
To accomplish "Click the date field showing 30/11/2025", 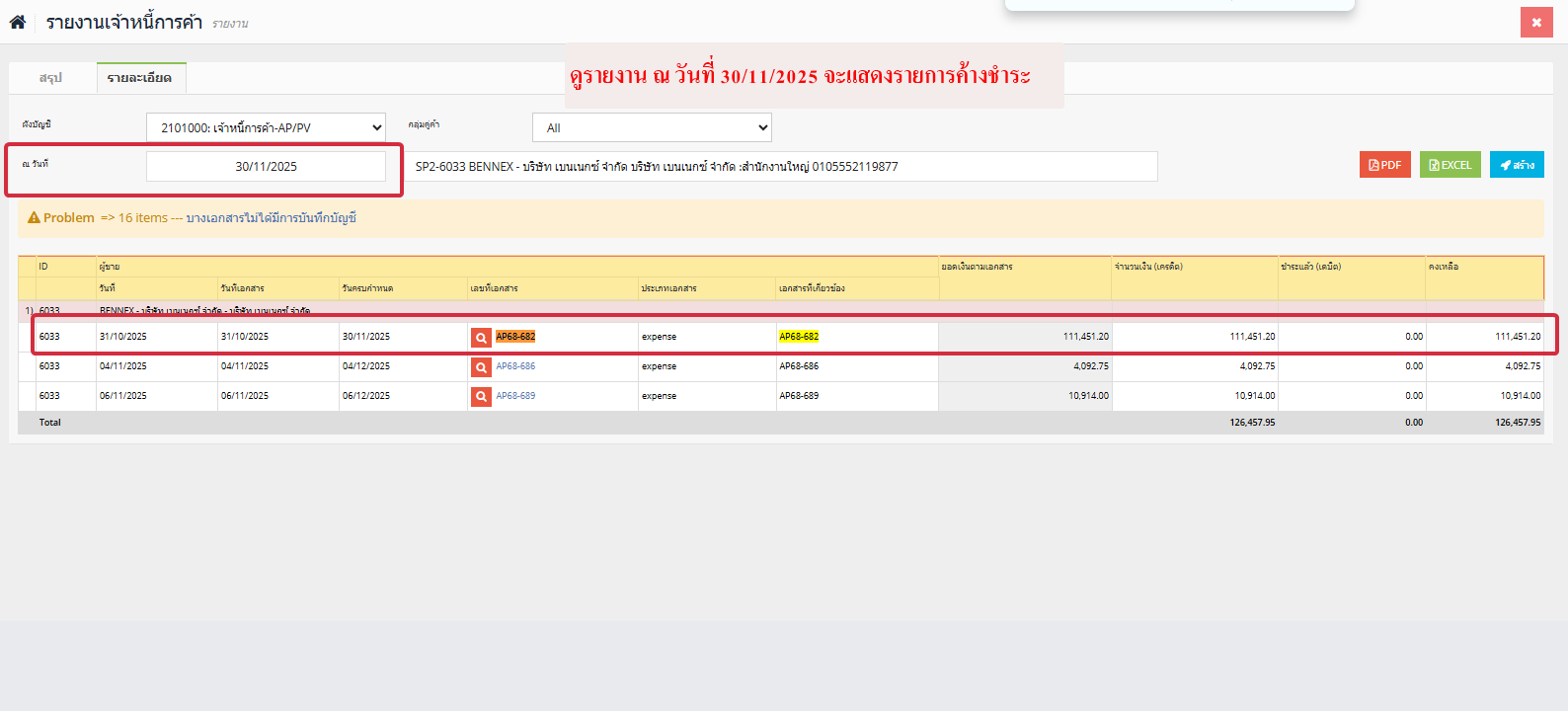I will point(266,167).
